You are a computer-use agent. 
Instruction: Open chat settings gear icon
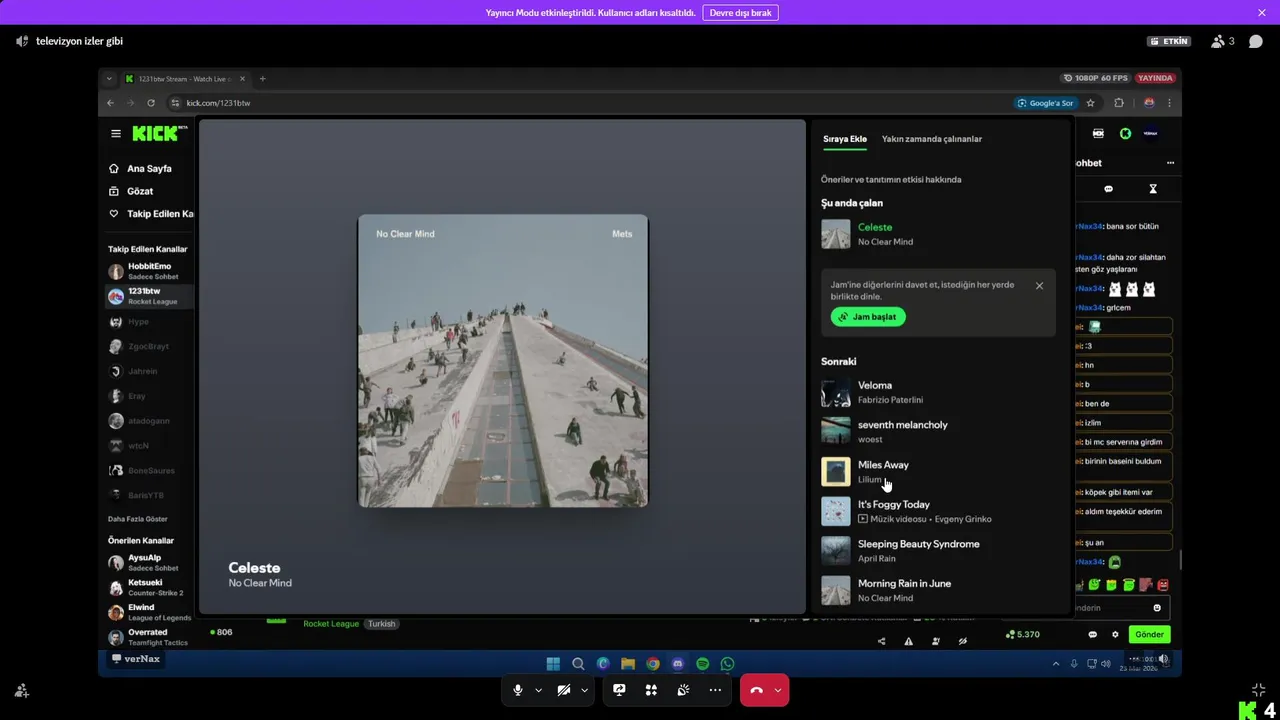[1116, 635]
